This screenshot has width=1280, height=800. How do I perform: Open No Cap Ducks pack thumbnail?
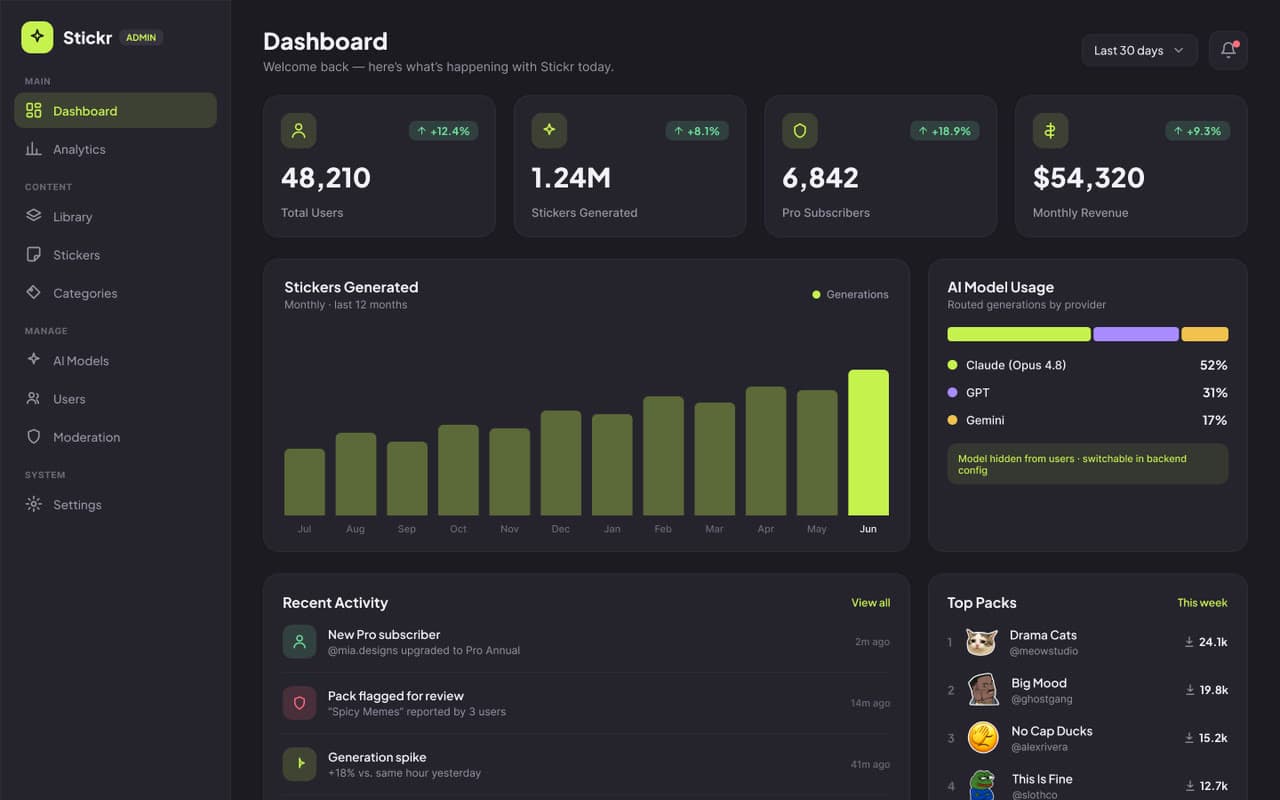(x=982, y=738)
